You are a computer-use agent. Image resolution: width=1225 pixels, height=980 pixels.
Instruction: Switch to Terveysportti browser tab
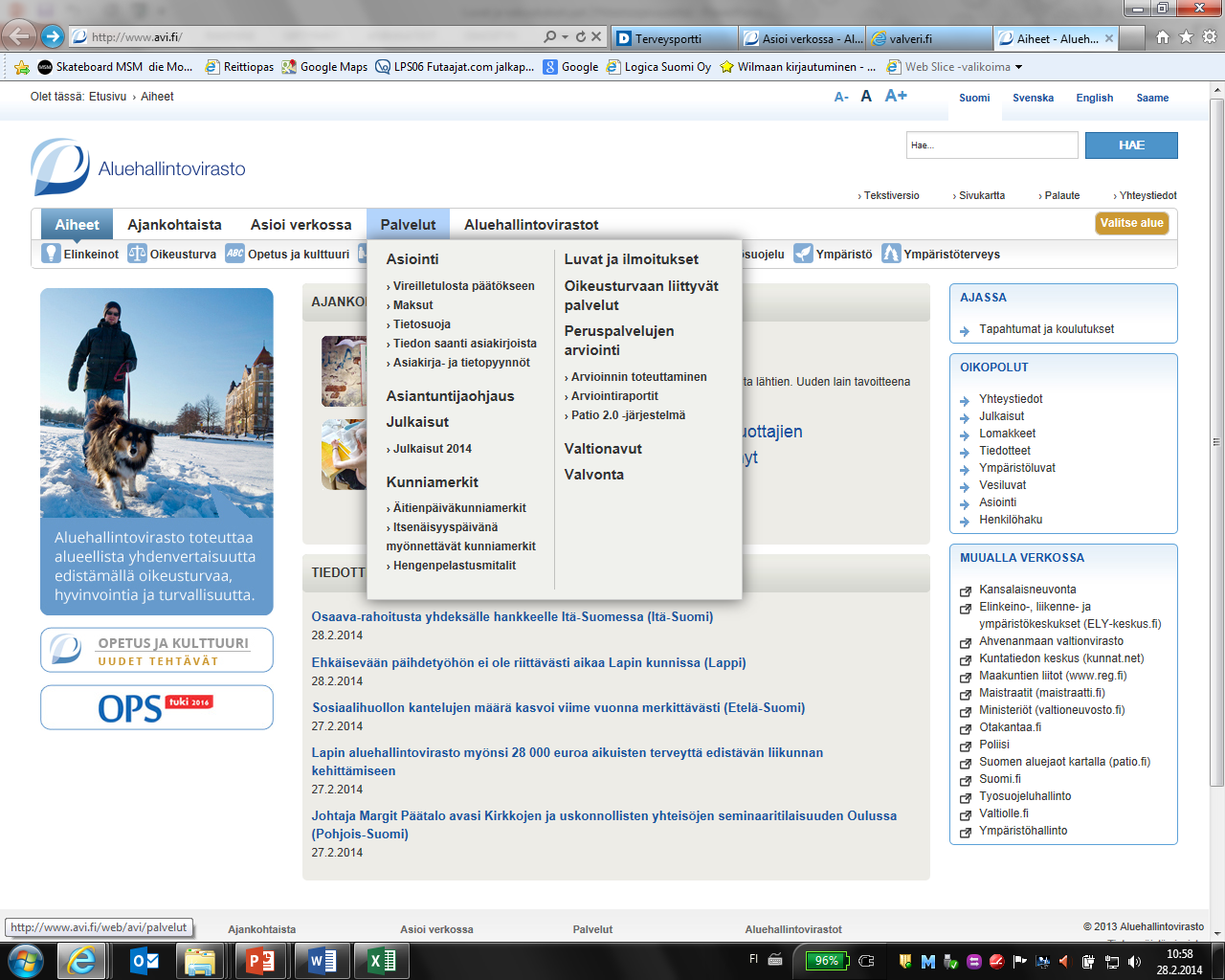click(674, 38)
